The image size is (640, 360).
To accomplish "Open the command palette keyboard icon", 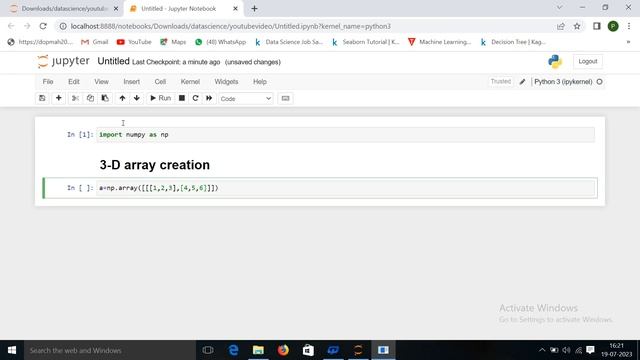I will pyautogui.click(x=285, y=98).
